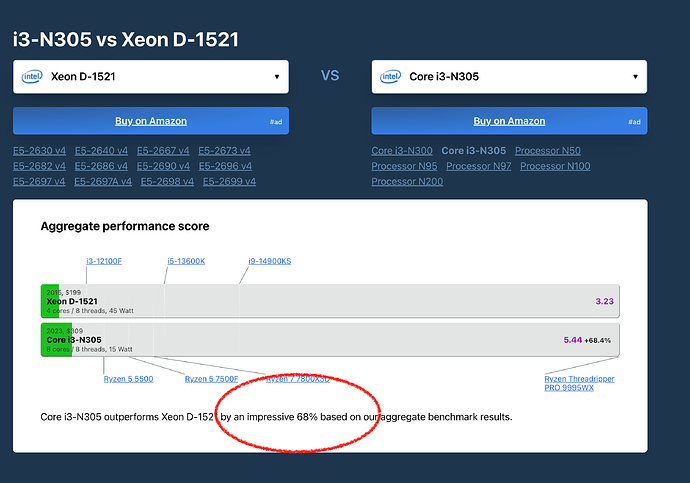Click the Intel logo beside Xeon D-1521
This screenshot has height=483, width=690.
[x=32, y=77]
